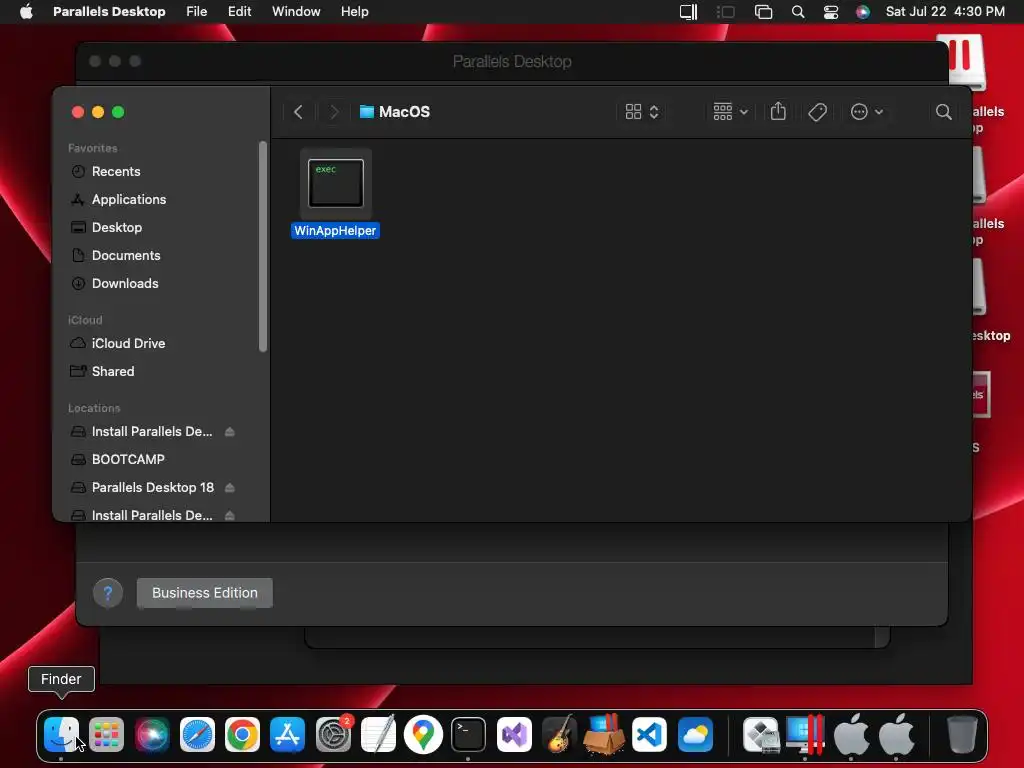Open the More actions ellipsis menu
This screenshot has height=768, width=1024.
[867, 112]
